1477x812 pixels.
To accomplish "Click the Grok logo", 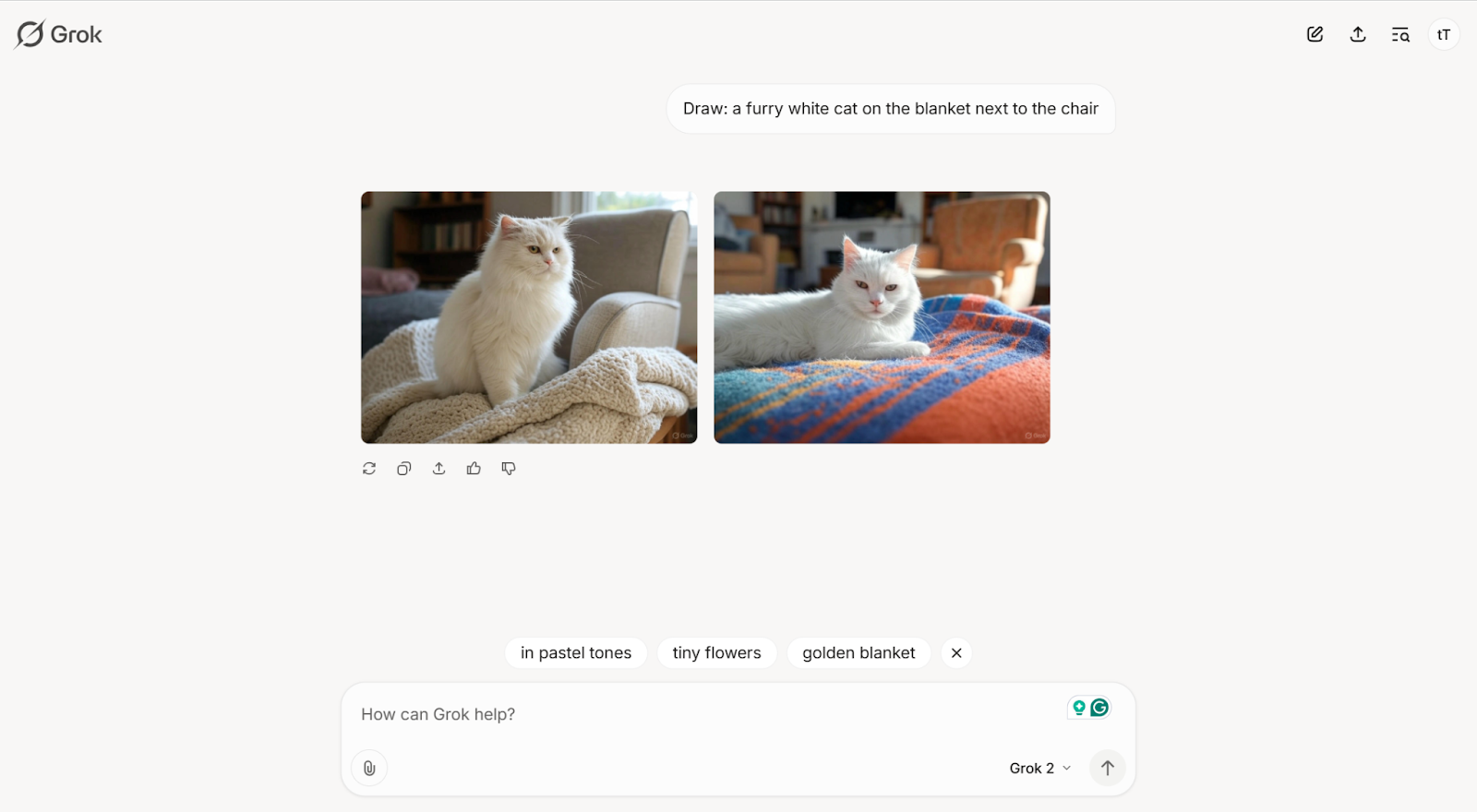I will click(59, 34).
